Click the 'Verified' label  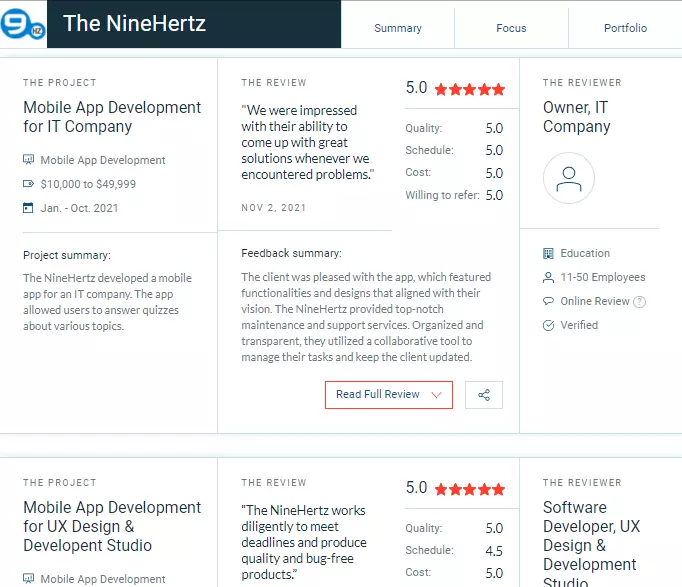[579, 325]
